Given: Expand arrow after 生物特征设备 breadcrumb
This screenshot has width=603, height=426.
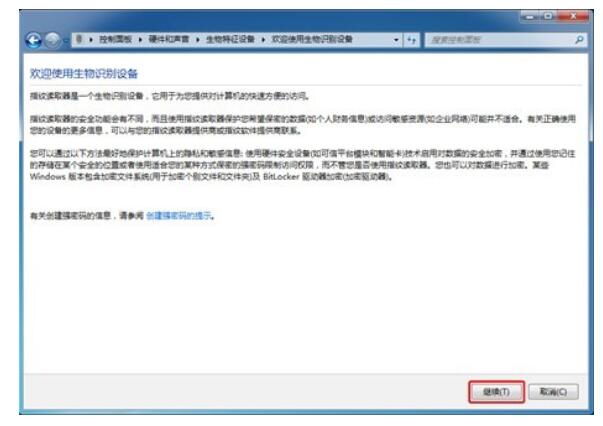Looking at the screenshot, I should [x=263, y=40].
